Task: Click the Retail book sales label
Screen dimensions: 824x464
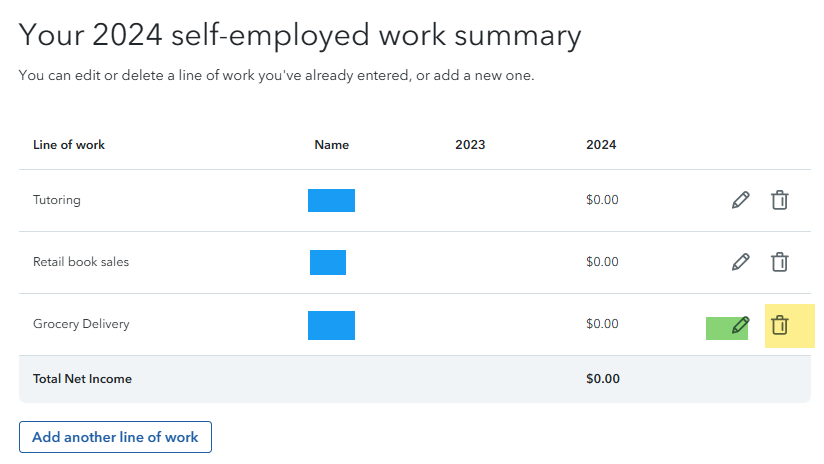Action: [81, 262]
